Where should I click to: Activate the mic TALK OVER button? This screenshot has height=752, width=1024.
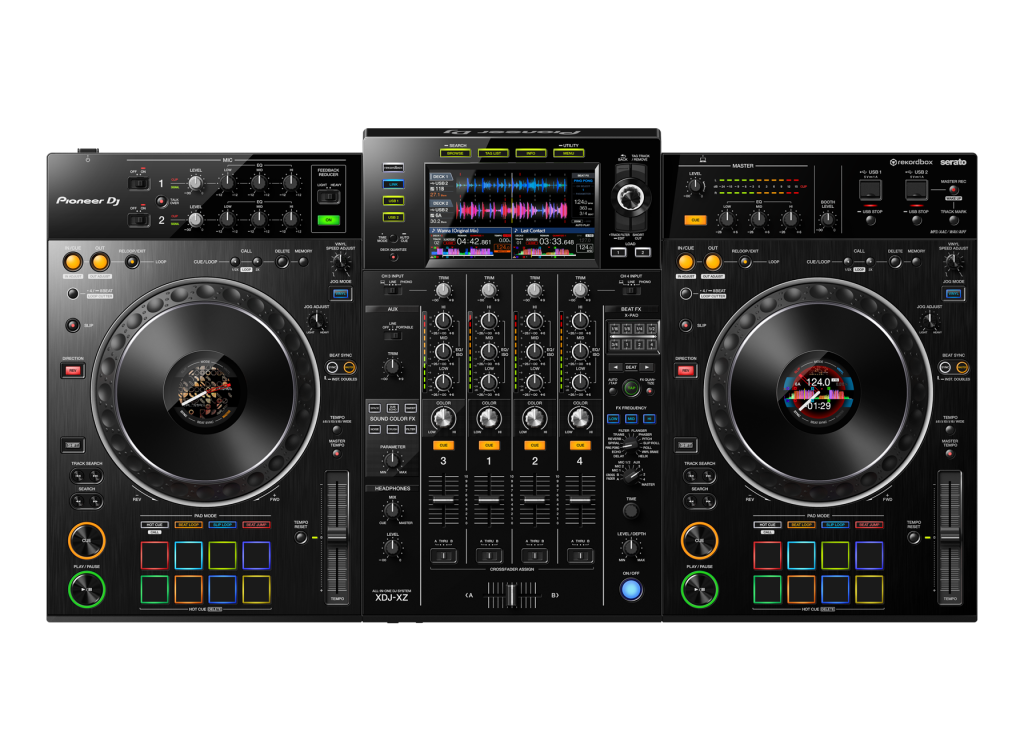pyautogui.click(x=161, y=202)
